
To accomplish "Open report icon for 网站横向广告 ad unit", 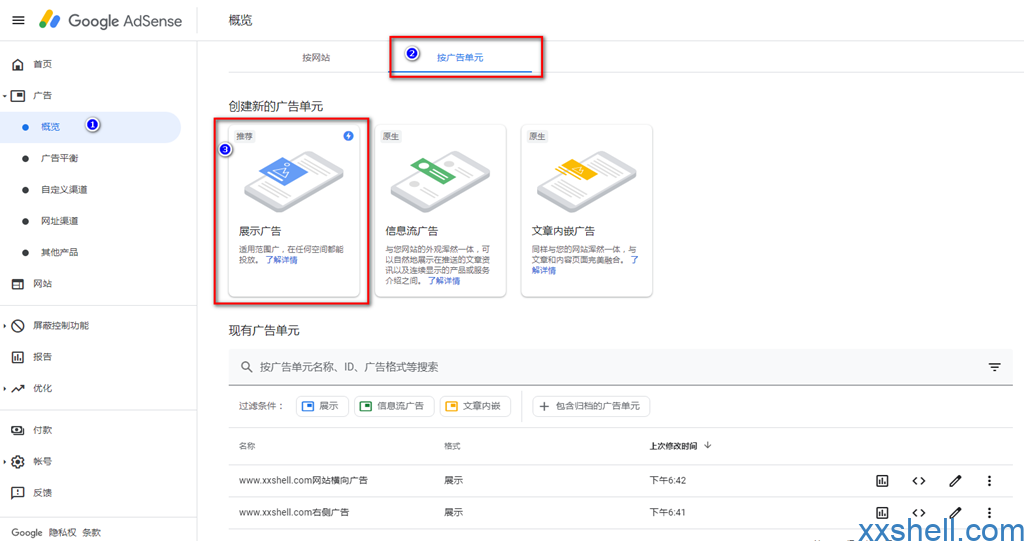I will pos(882,481).
